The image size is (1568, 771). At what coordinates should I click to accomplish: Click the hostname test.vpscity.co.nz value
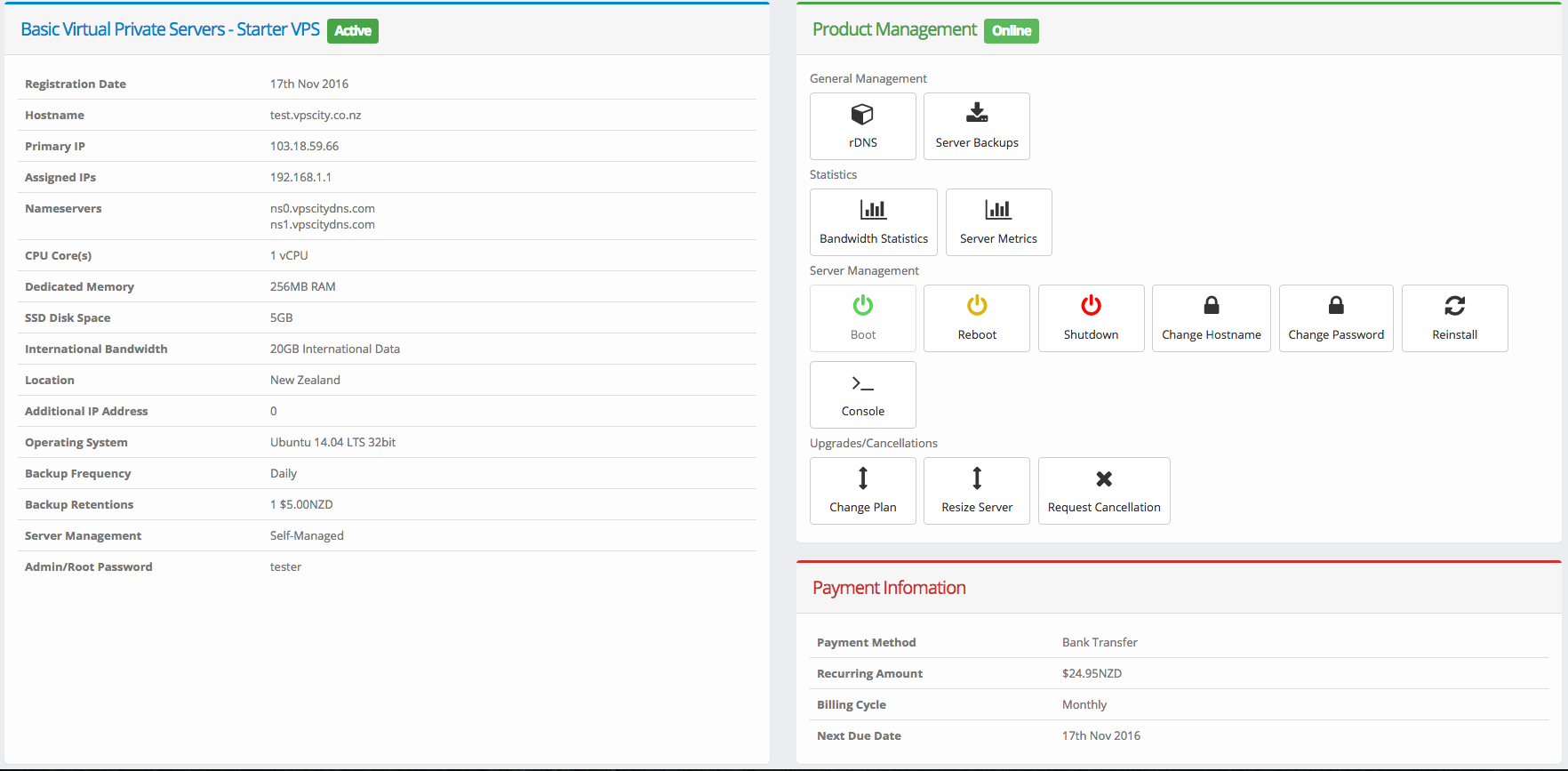316,116
